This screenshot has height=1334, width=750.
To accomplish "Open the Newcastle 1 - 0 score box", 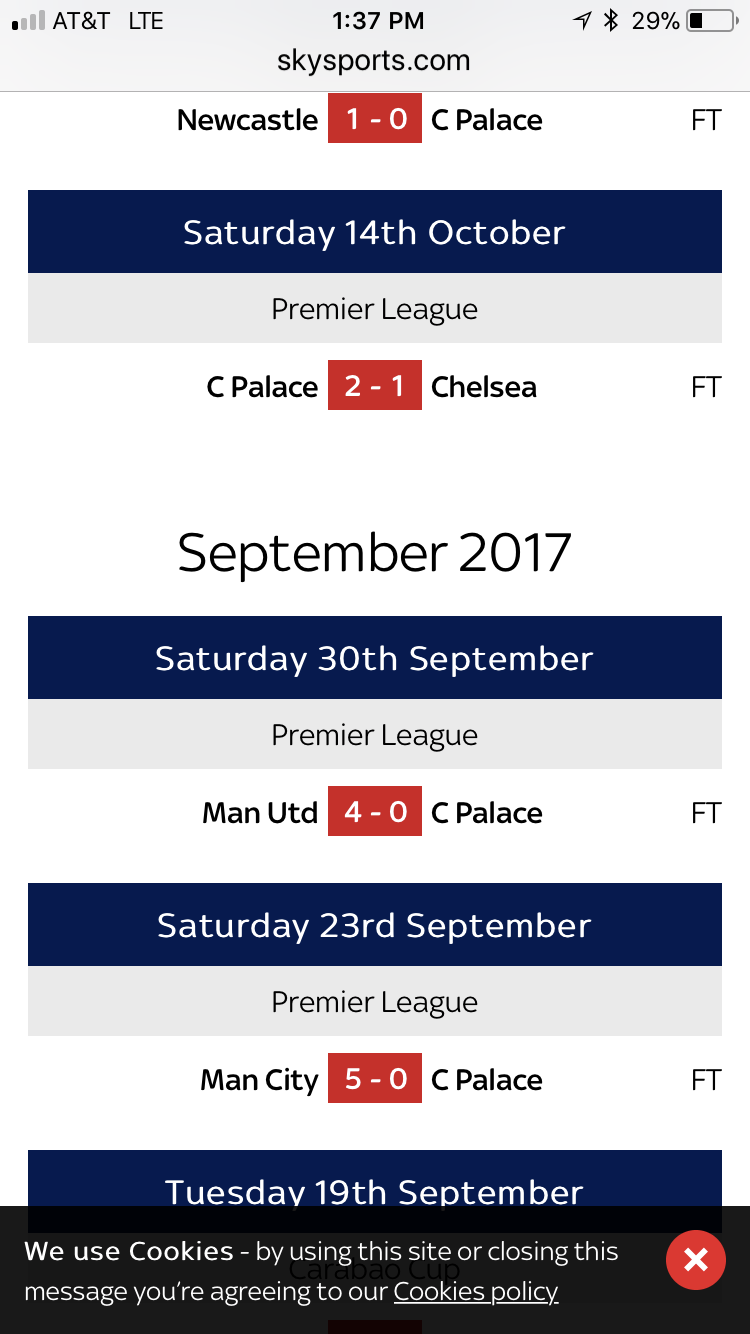I will 375,120.
